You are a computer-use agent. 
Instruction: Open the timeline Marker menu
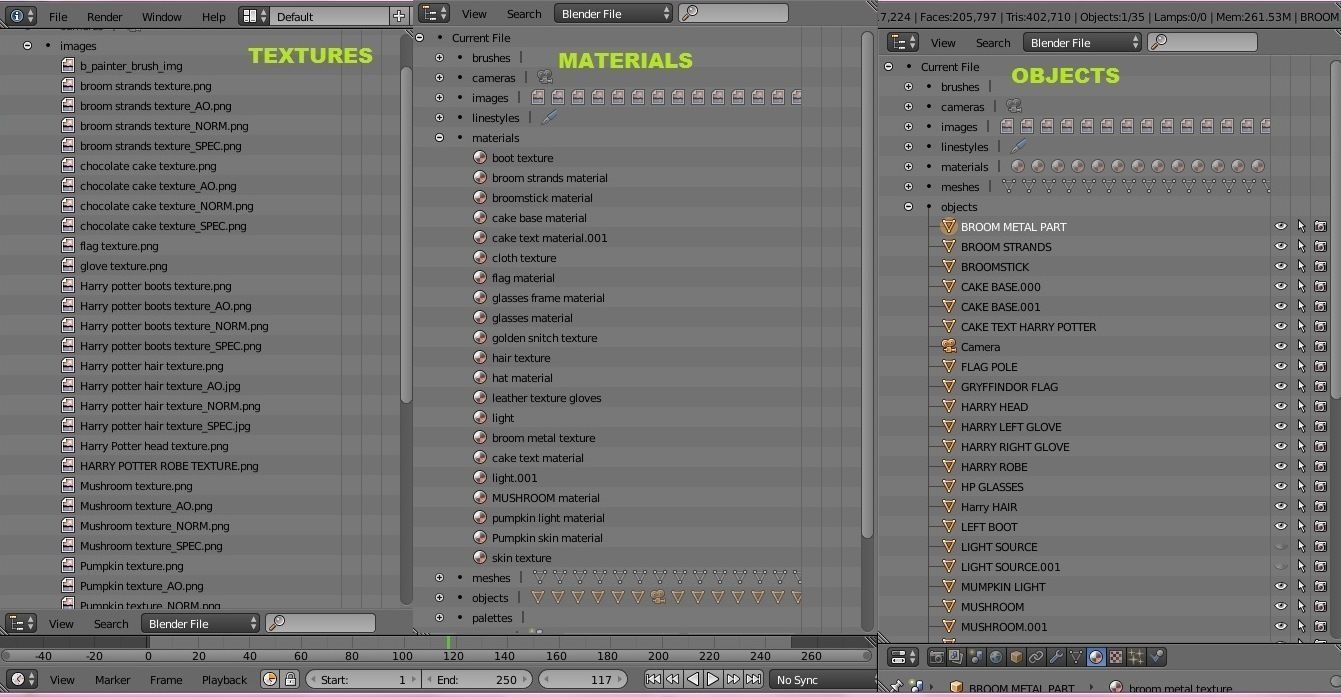[112, 680]
